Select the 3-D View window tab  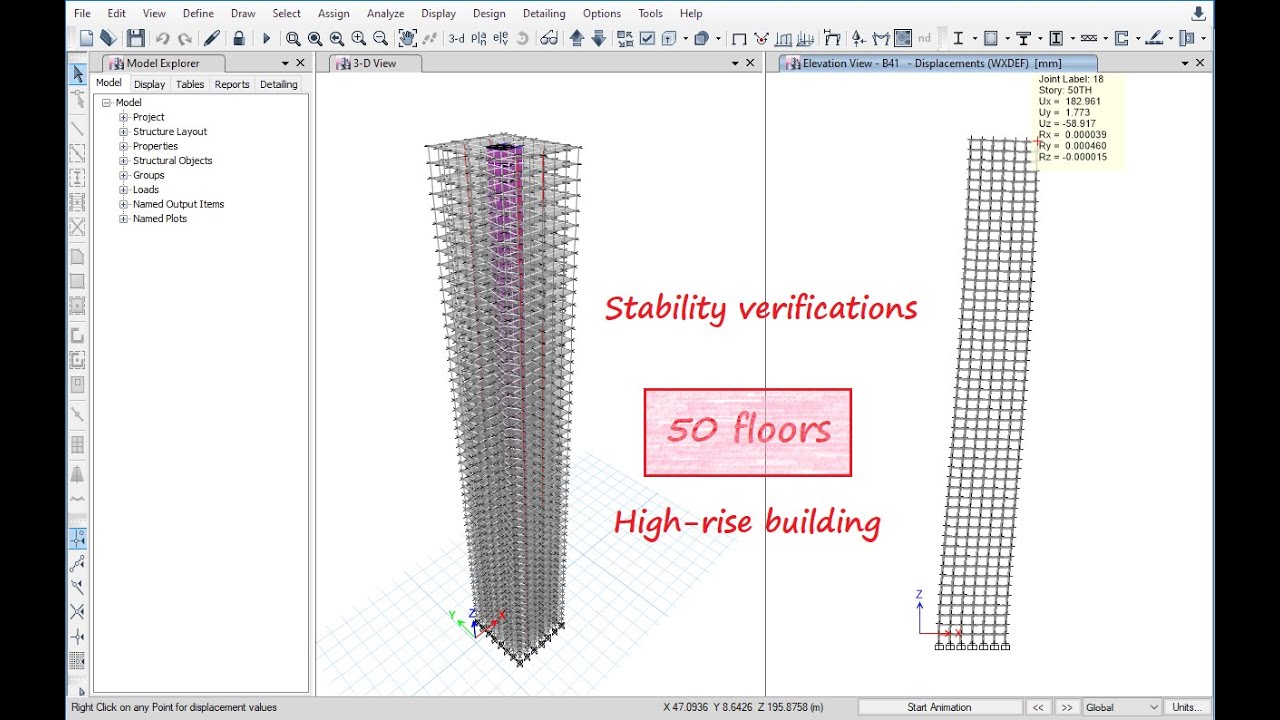(x=375, y=63)
